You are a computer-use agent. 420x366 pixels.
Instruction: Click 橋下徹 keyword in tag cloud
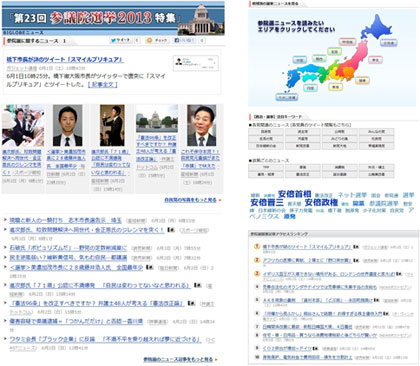click(x=334, y=210)
